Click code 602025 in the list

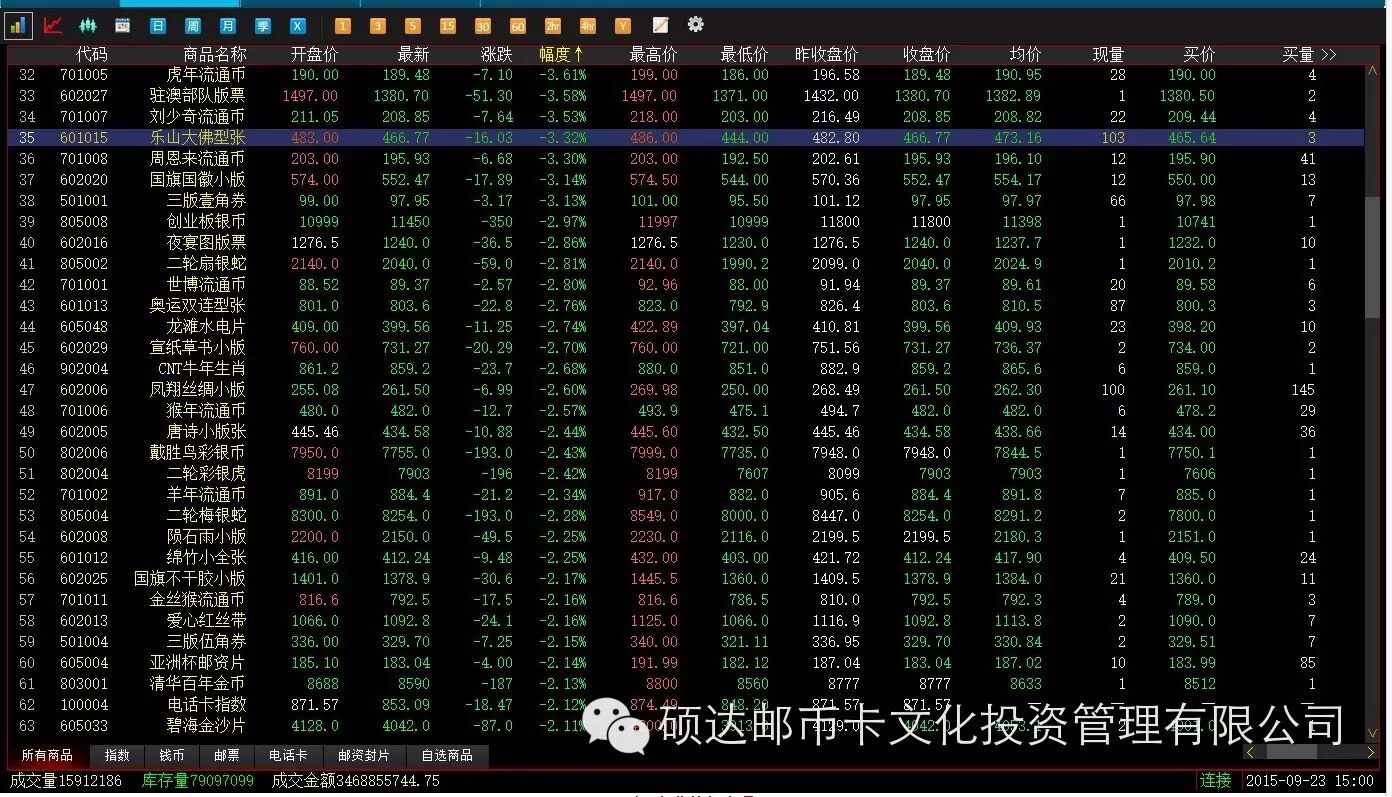(x=84, y=579)
